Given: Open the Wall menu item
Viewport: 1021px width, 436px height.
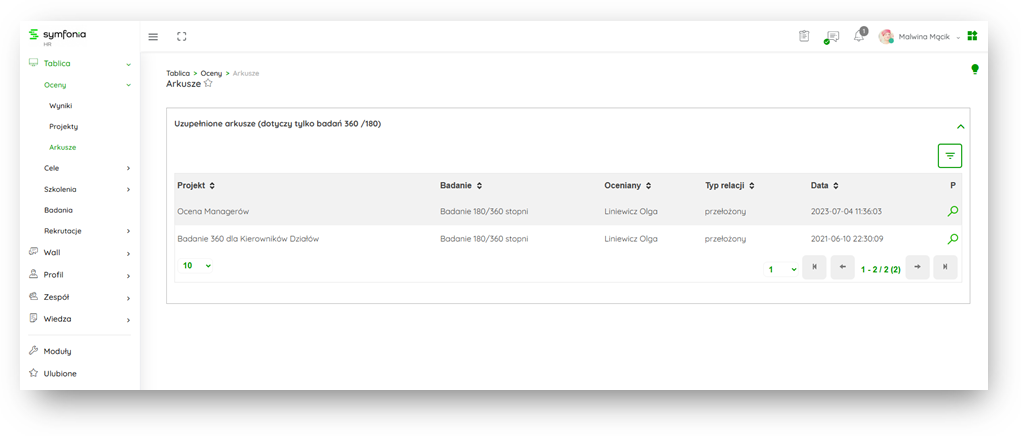Looking at the screenshot, I should 52,252.
